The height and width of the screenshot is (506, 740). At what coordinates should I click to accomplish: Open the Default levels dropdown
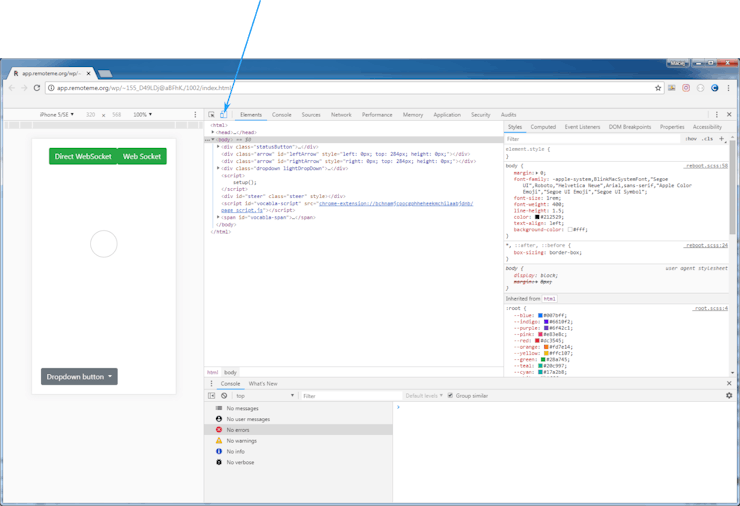tap(424, 396)
